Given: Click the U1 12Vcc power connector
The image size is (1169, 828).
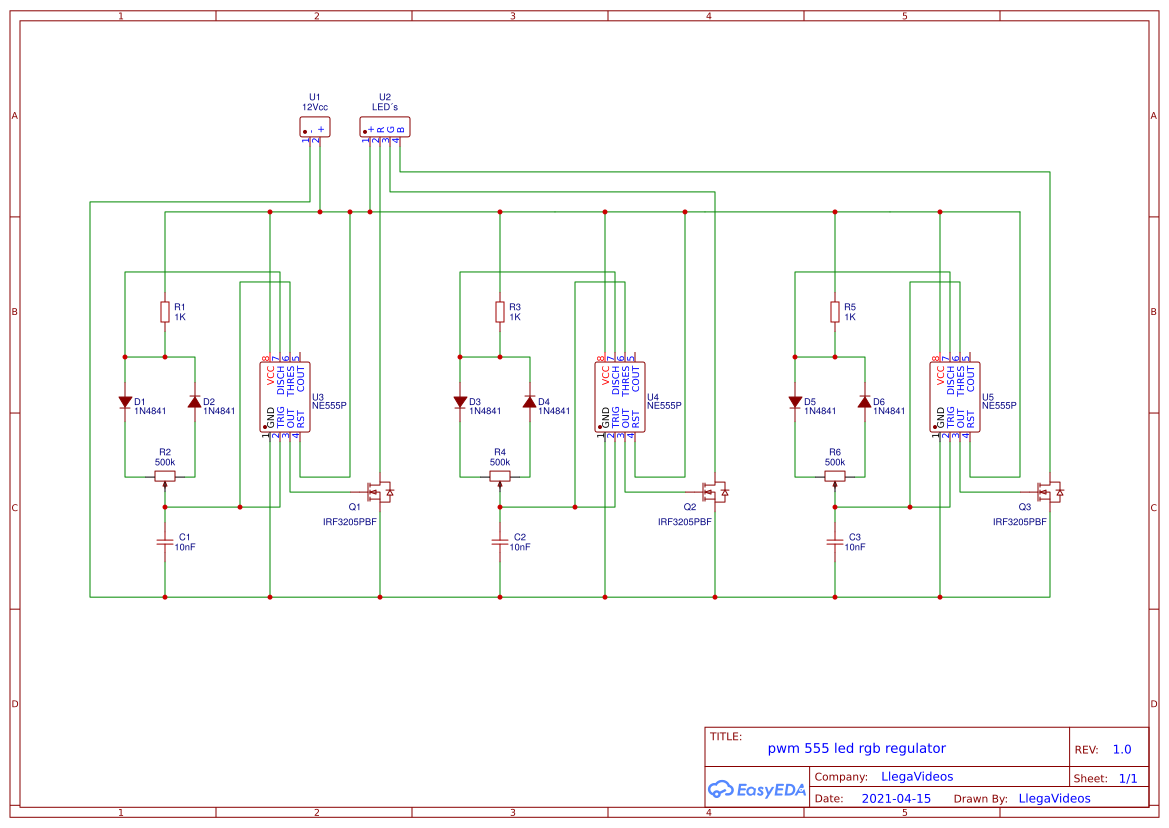Looking at the screenshot, I should click(315, 127).
